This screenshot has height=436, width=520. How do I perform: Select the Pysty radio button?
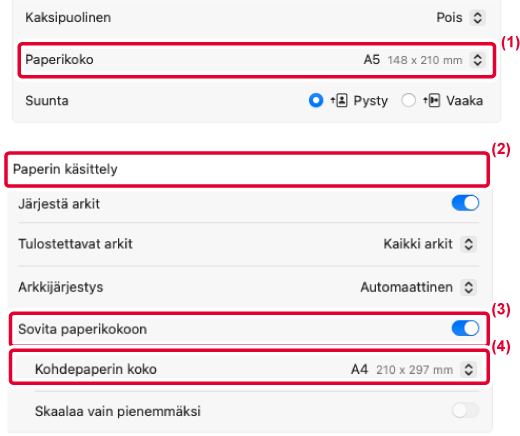tap(316, 100)
